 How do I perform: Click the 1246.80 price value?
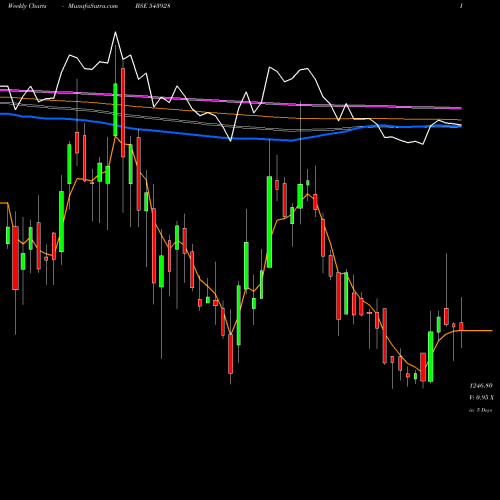coord(481,386)
